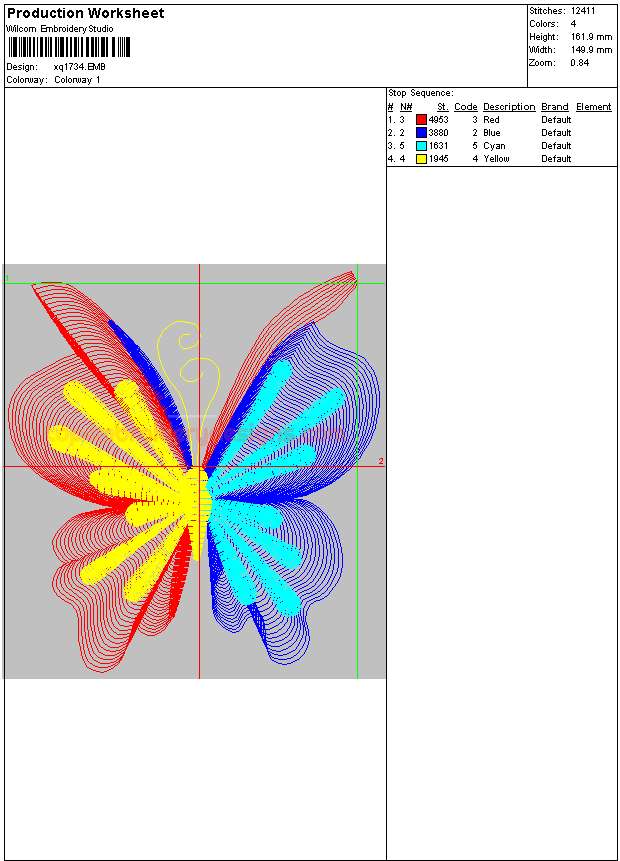Viewport: 620px width, 861px height.
Task: Click the Colors count 4
Action: (x=573, y=24)
